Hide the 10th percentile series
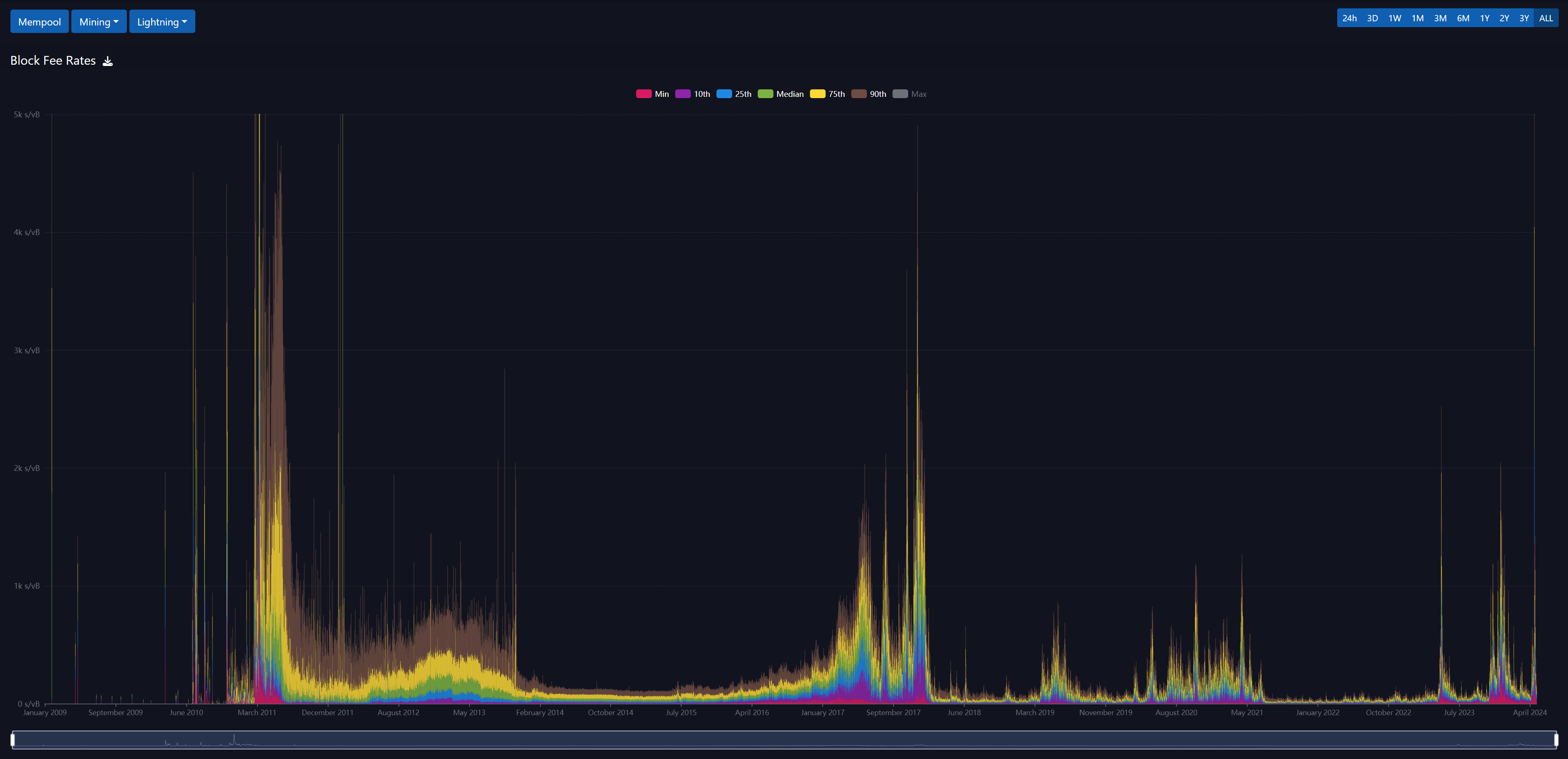The width and height of the screenshot is (1568, 759). (x=683, y=94)
